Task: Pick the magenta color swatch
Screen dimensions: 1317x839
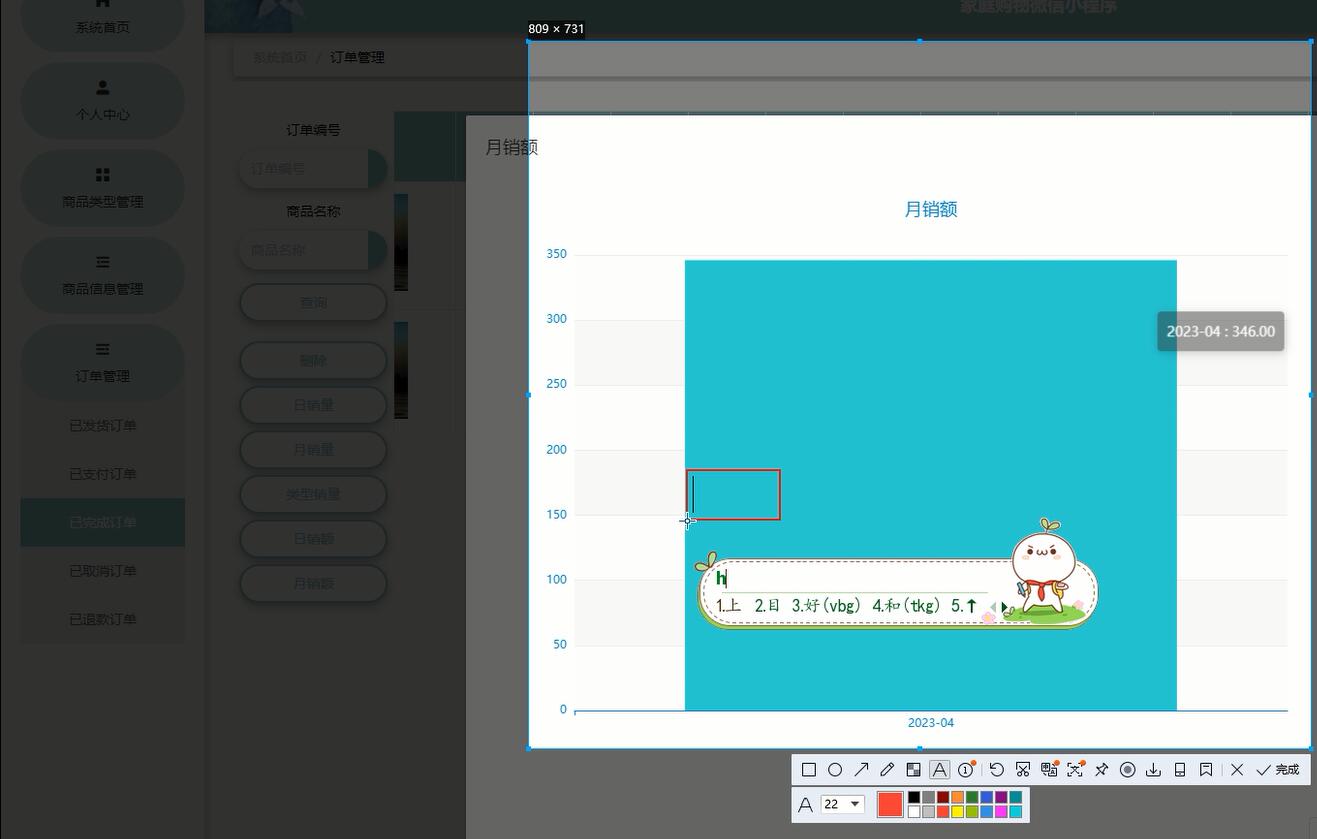Action: 1001,811
